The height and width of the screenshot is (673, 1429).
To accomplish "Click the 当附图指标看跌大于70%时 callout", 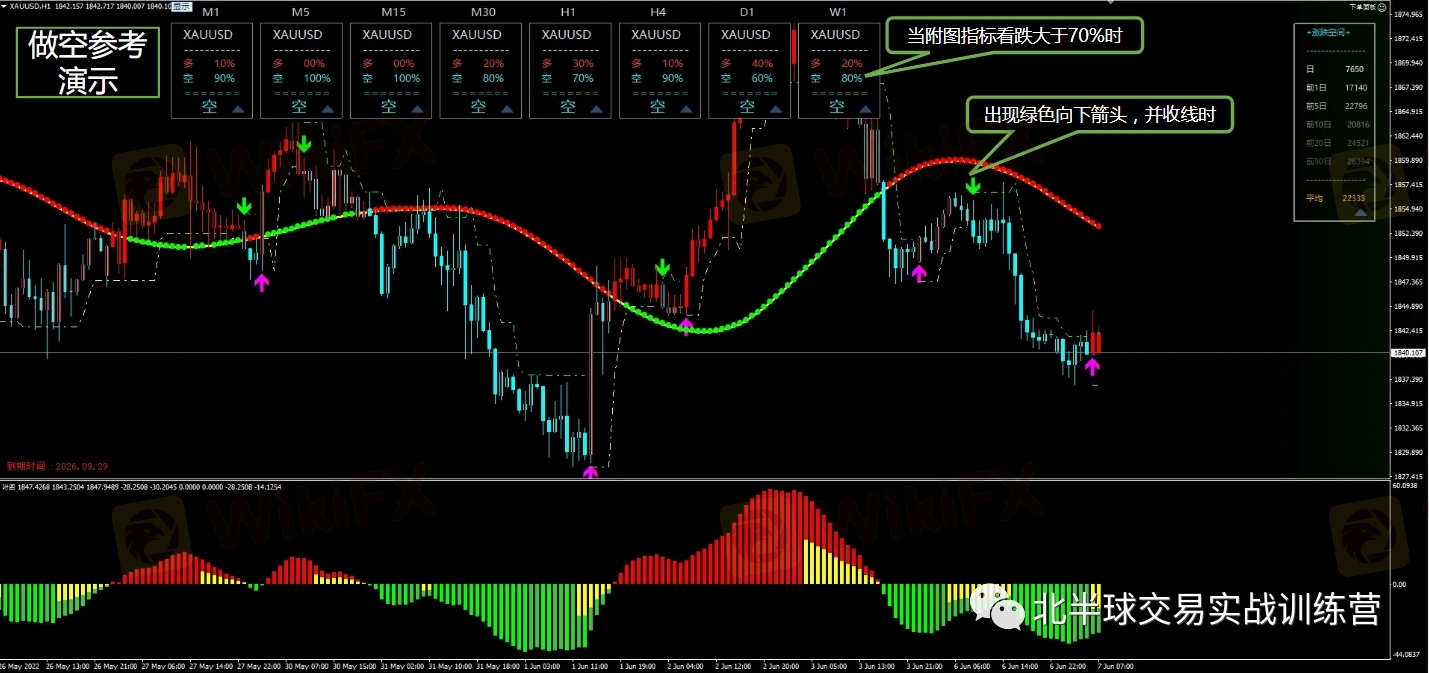I will (x=1013, y=38).
